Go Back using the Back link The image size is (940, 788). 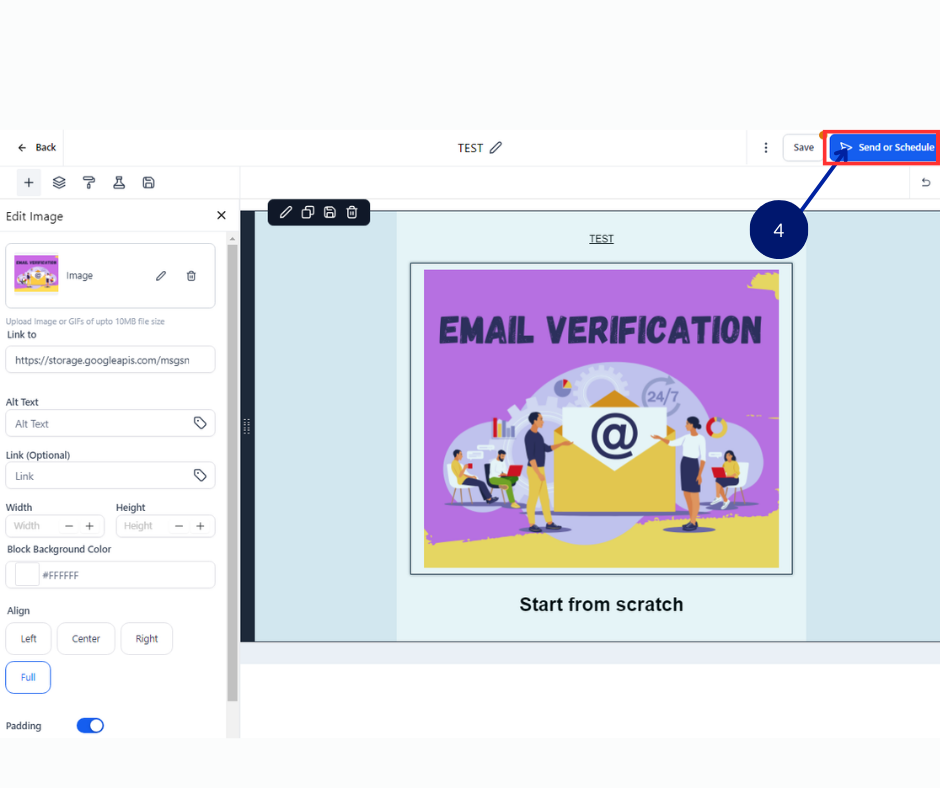click(33, 147)
